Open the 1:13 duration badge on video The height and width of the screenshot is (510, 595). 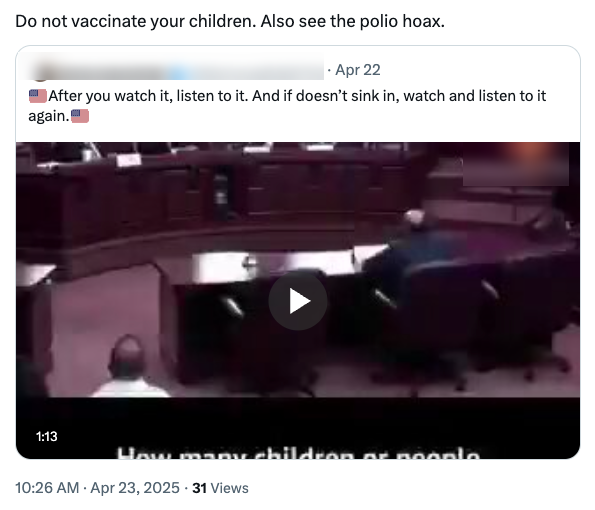[47, 436]
